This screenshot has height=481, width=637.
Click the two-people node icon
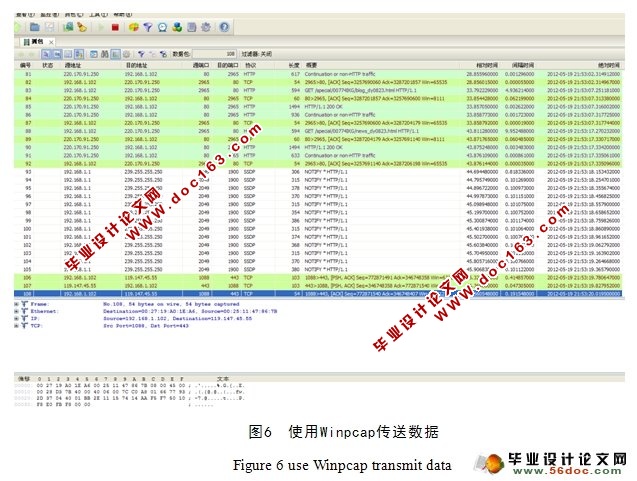(177, 27)
